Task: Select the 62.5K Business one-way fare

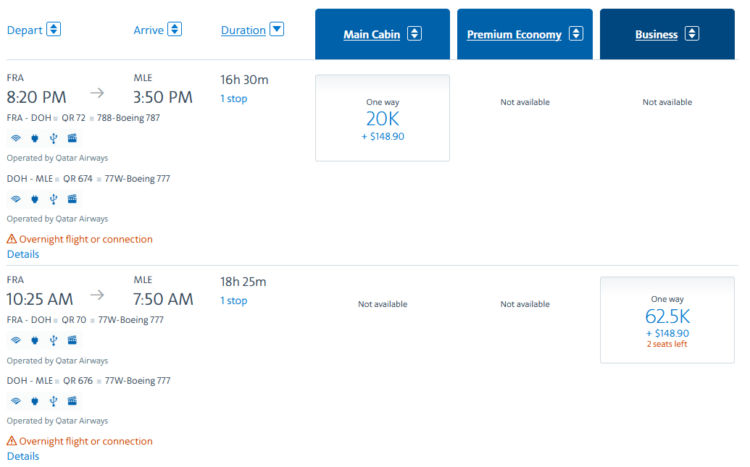Action: click(667, 320)
